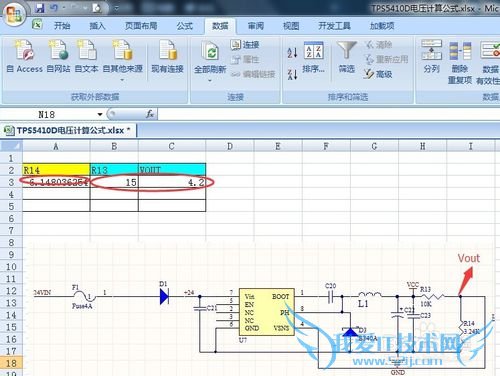Open the Sort (排序) dialog
Screen dimensions: 500x376
(x=313, y=57)
